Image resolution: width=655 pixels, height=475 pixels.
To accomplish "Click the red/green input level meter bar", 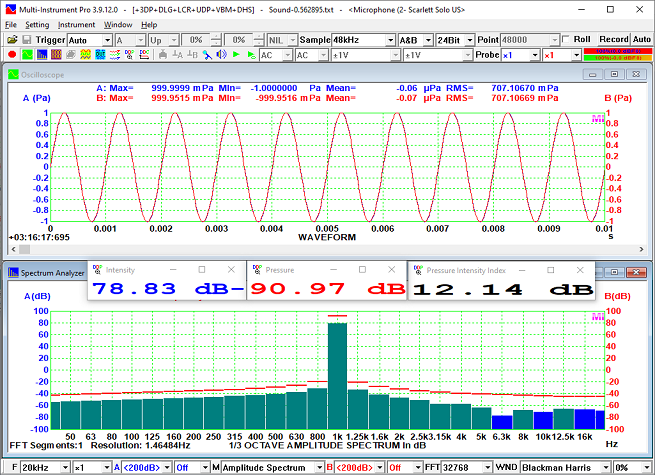I will coord(620,55).
